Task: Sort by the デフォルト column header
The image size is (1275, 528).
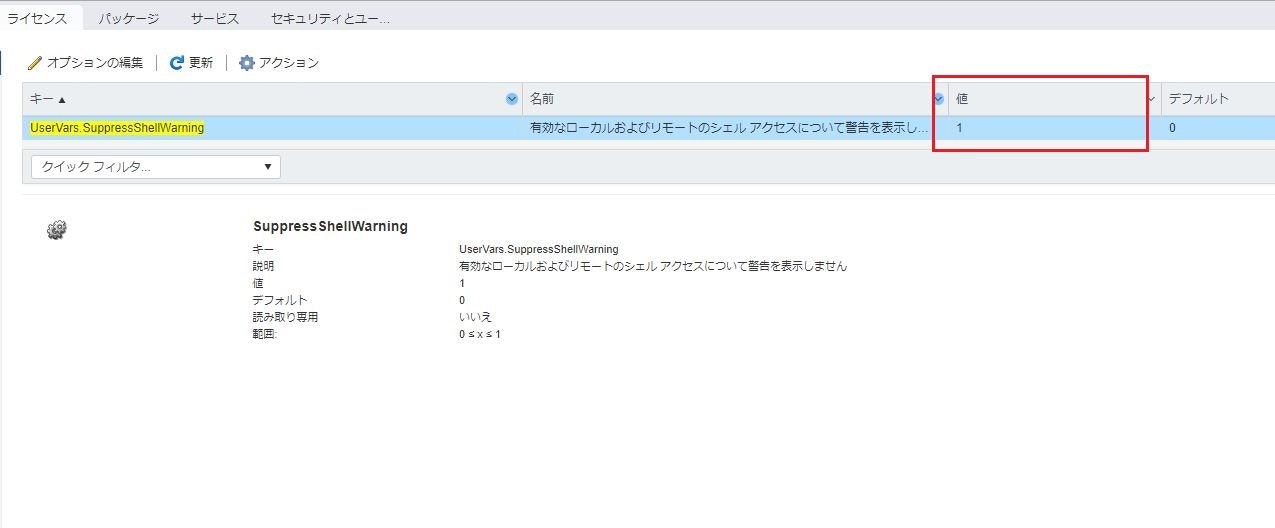Action: click(1218, 99)
